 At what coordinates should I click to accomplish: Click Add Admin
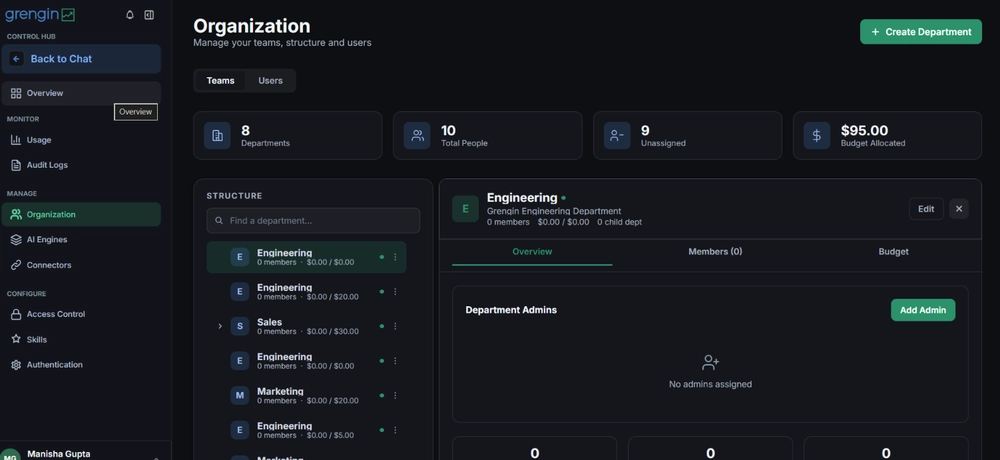923,310
